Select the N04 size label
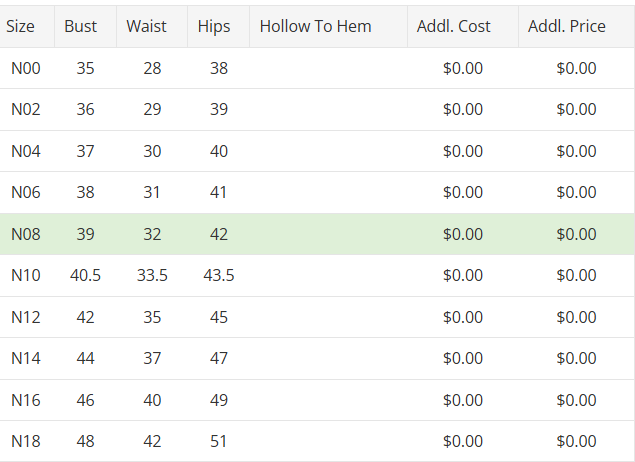This screenshot has width=635, height=462. (x=26, y=151)
